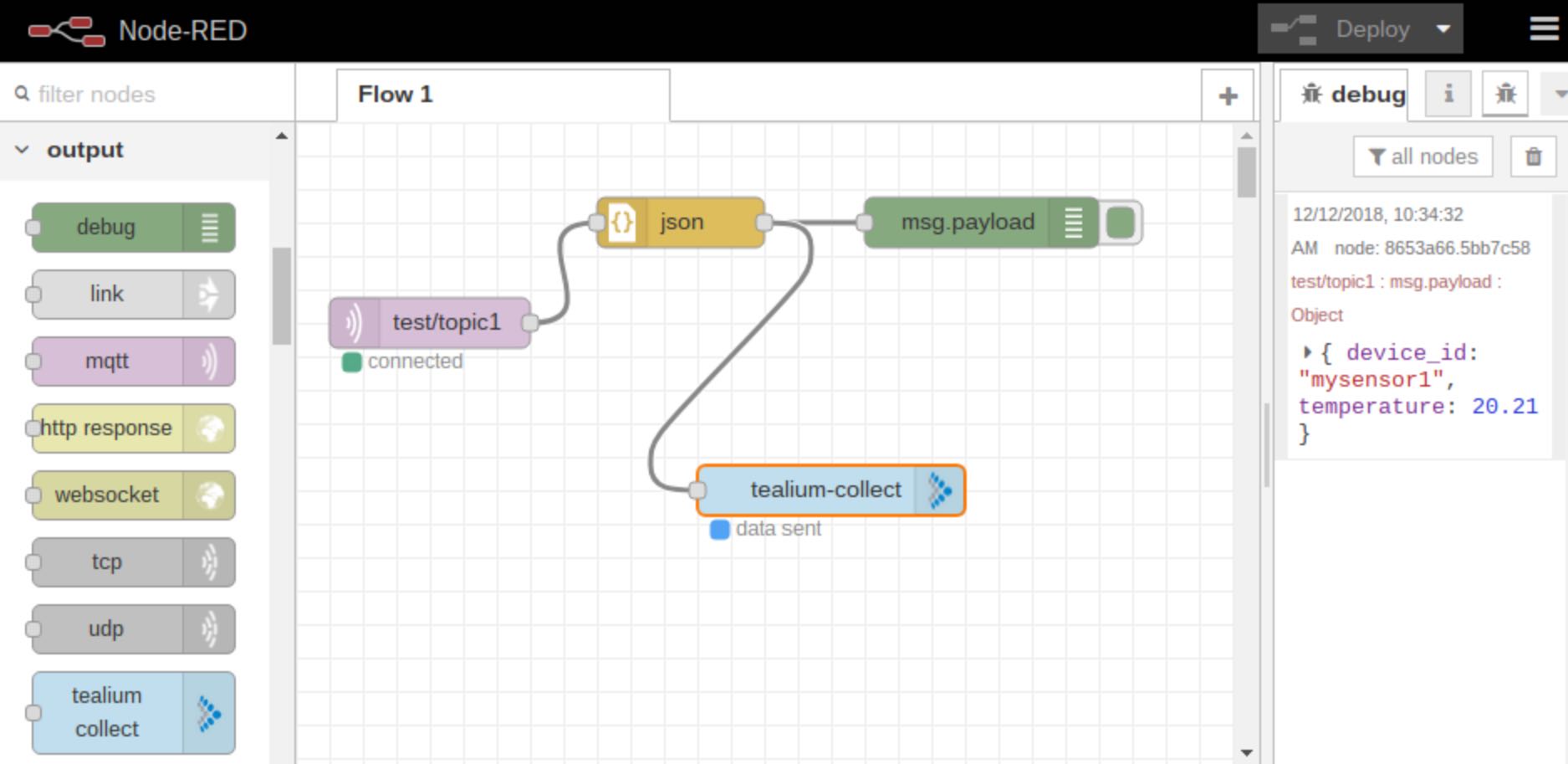Add a new flow with plus button
1568x764 pixels.
pyautogui.click(x=1228, y=95)
